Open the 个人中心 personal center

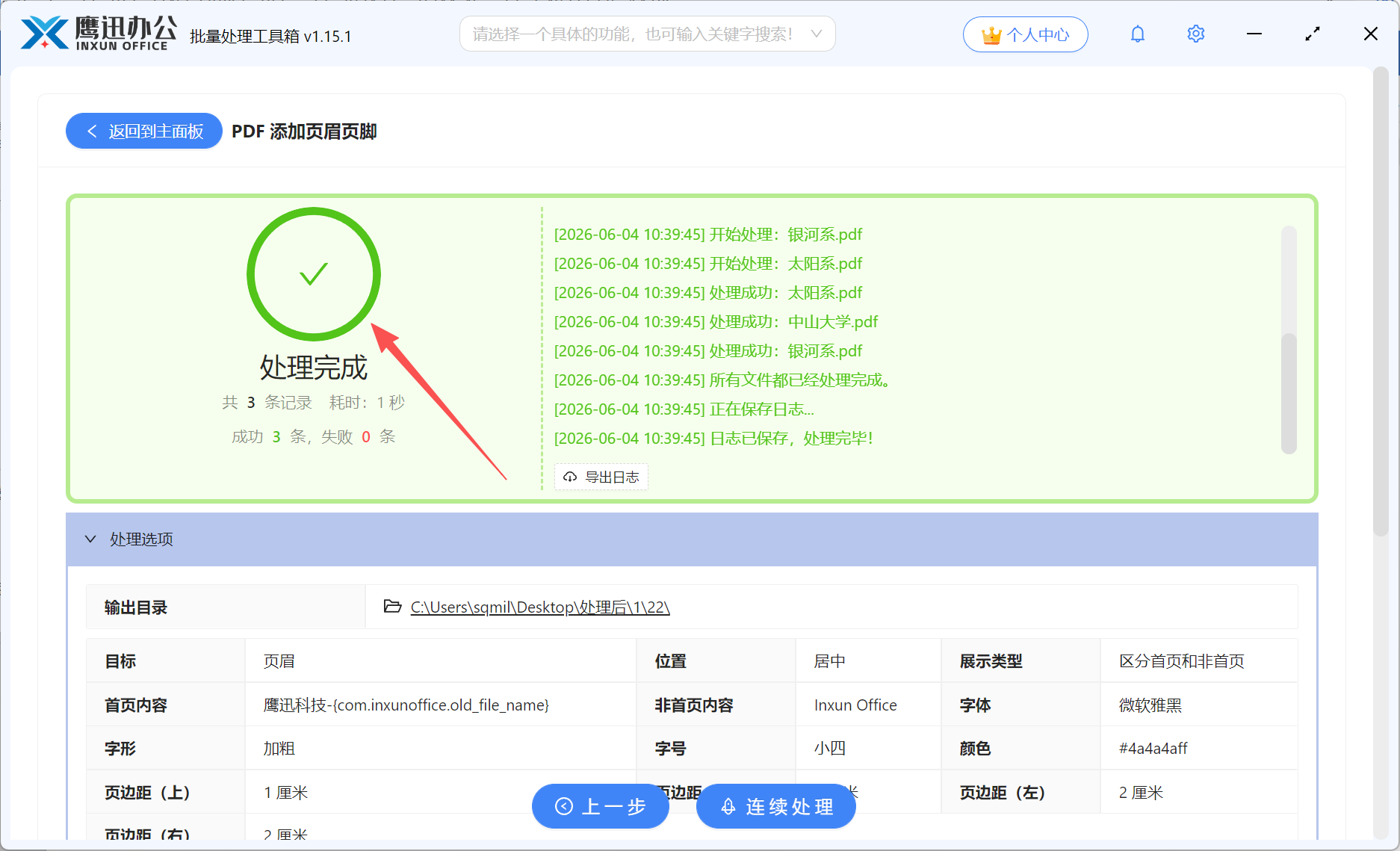tap(1025, 34)
